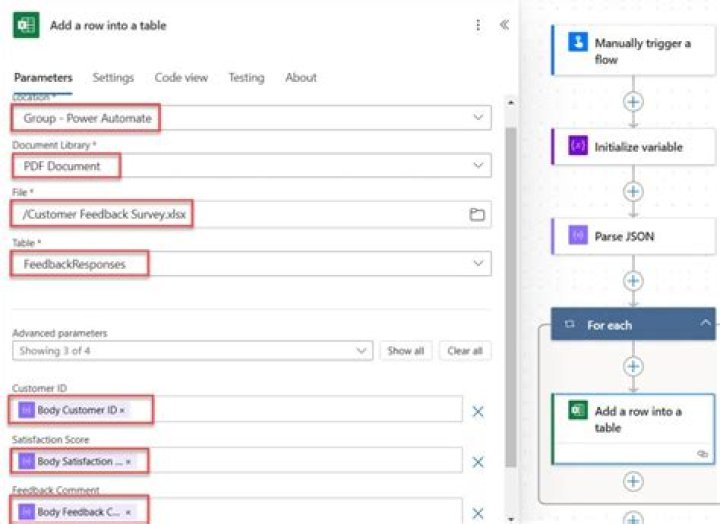Viewport: 720px width, 524px height.
Task: Click the panel scrollbar up arrow
Action: (x=511, y=103)
